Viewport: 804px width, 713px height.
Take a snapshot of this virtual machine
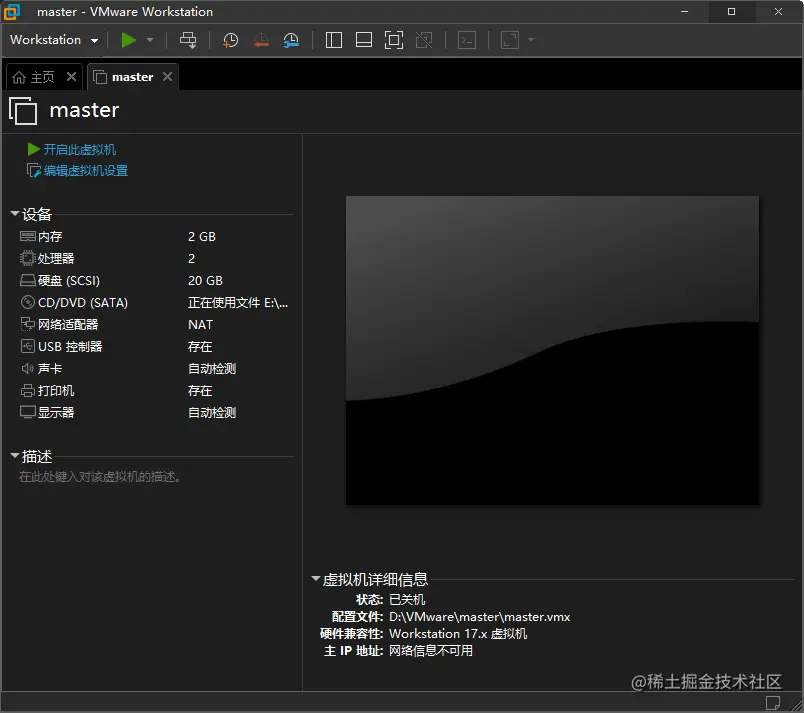pyautogui.click(x=230, y=40)
